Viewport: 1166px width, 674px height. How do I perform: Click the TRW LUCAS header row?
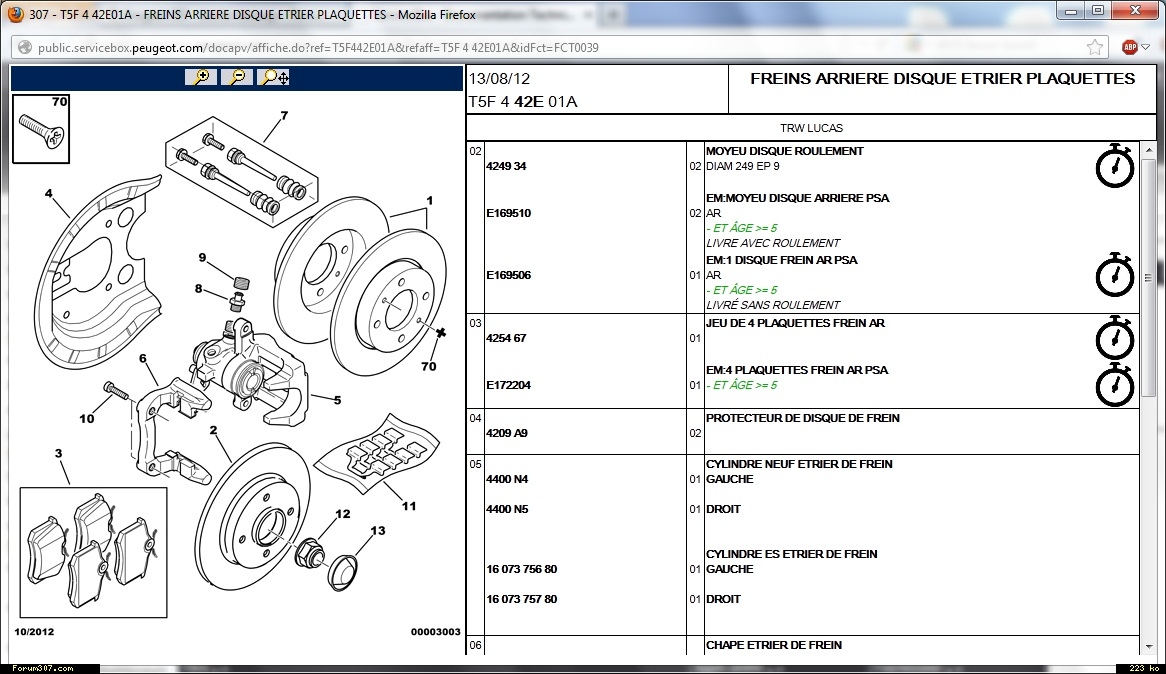(811, 129)
